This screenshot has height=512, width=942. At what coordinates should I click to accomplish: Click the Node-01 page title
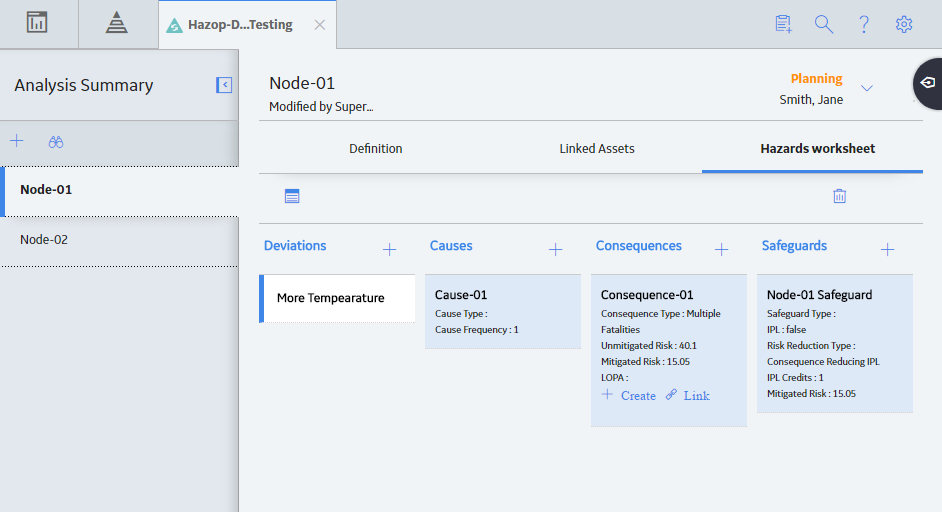tap(302, 83)
